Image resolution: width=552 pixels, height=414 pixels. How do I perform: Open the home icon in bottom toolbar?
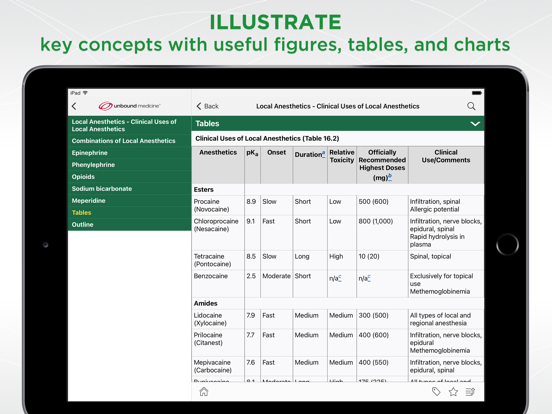tap(204, 391)
